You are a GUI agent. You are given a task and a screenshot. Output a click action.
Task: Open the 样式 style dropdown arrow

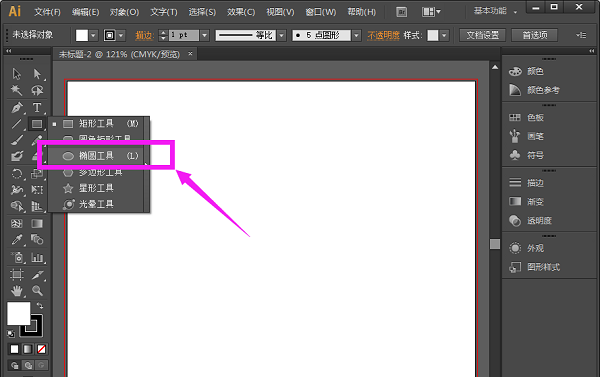pyautogui.click(x=444, y=36)
